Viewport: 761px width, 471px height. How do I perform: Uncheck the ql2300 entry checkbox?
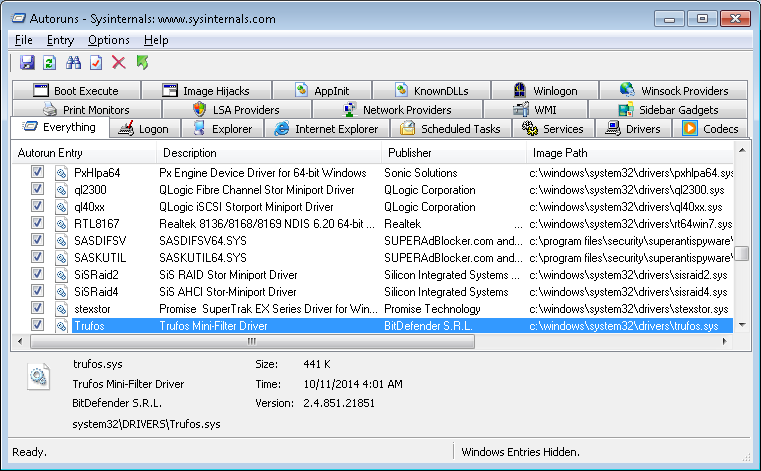pos(37,189)
